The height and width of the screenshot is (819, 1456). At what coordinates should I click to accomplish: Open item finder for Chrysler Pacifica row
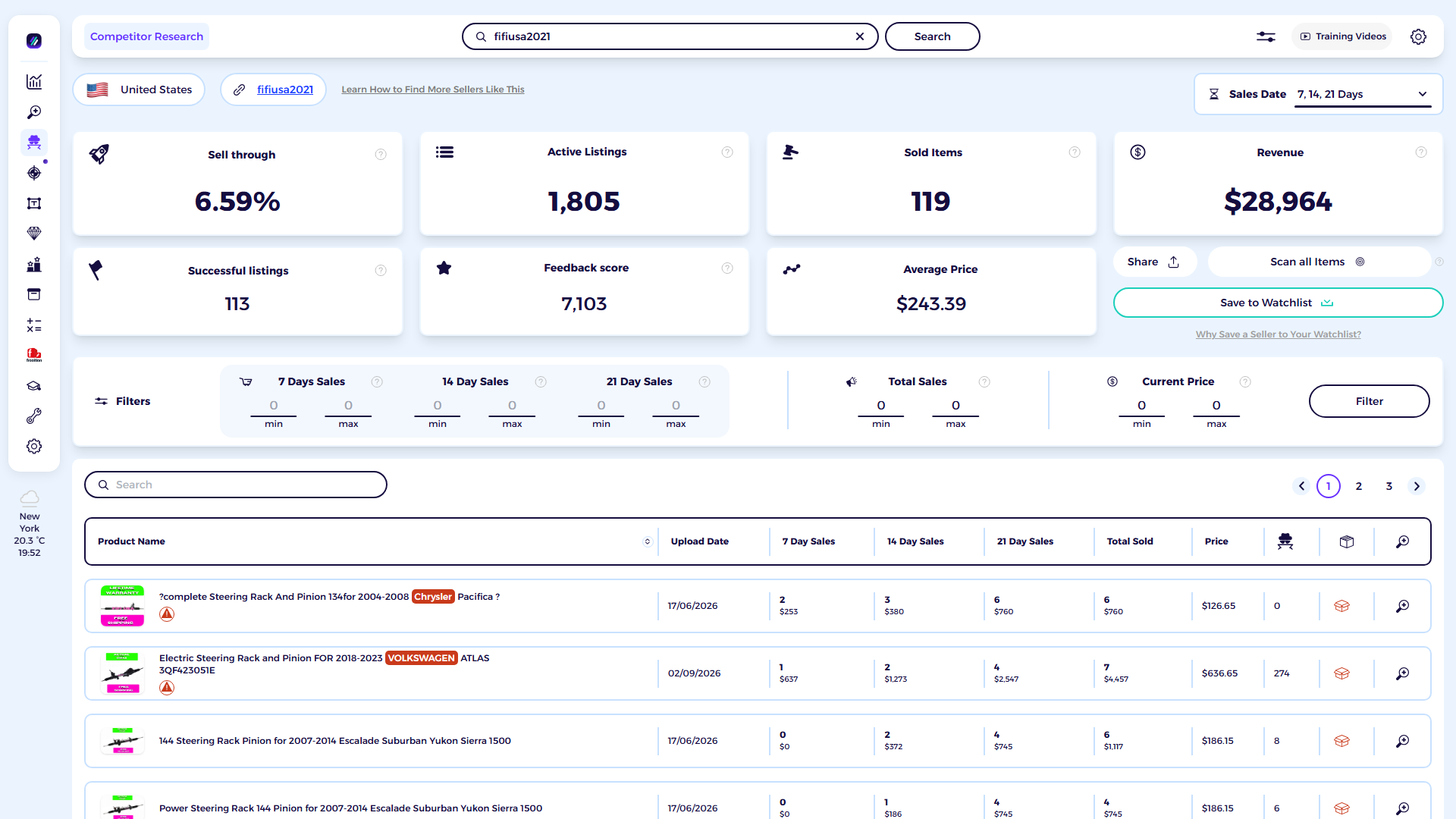pyautogui.click(x=1403, y=606)
